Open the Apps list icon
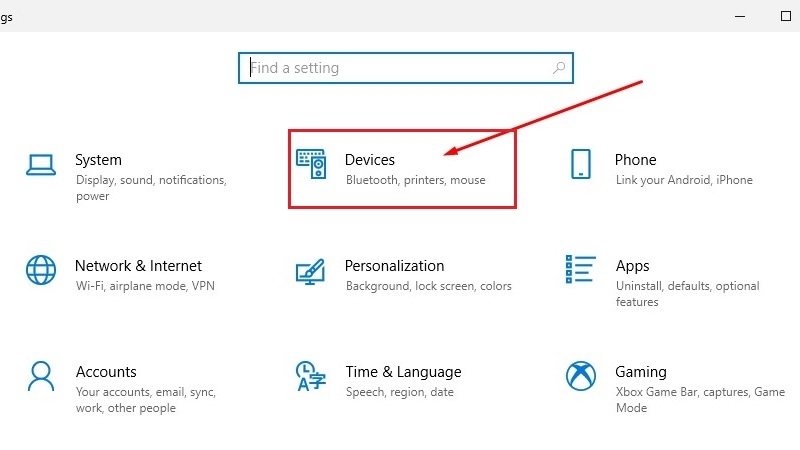 [x=581, y=269]
